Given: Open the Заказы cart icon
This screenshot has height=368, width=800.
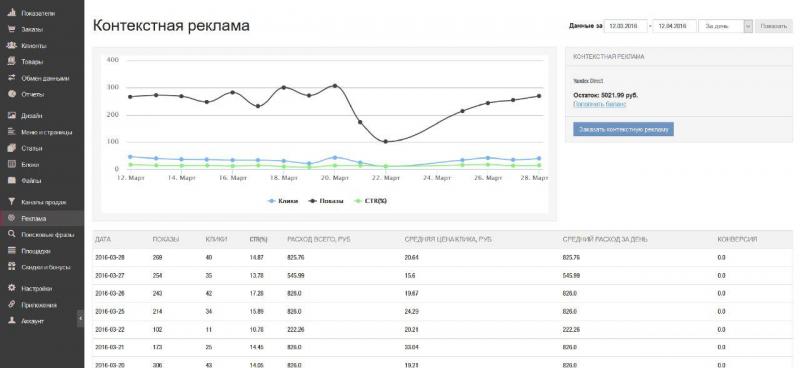Looking at the screenshot, I should [x=11, y=29].
